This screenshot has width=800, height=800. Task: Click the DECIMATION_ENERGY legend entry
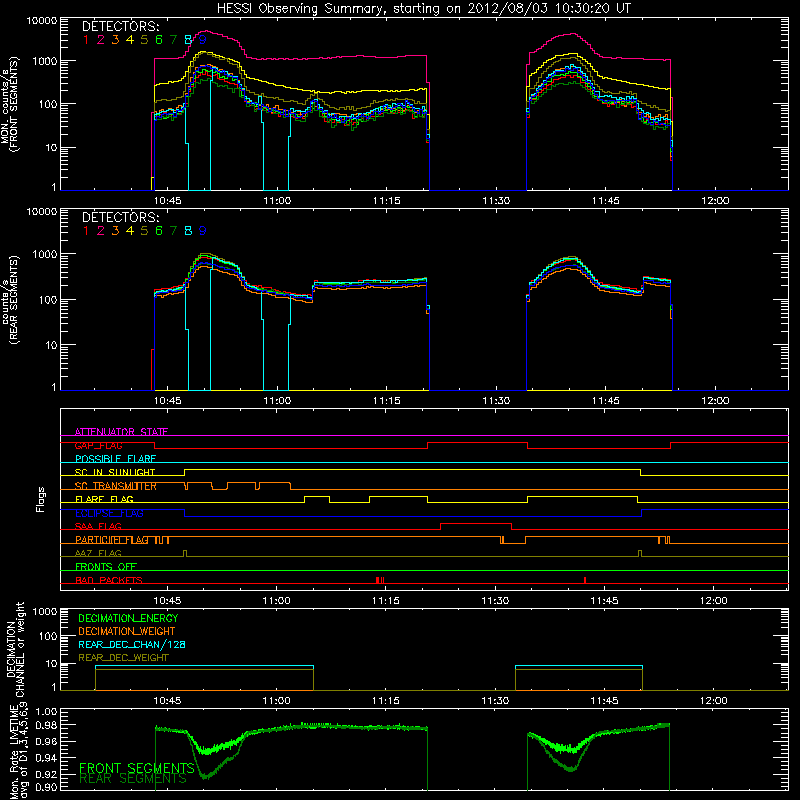(128, 618)
